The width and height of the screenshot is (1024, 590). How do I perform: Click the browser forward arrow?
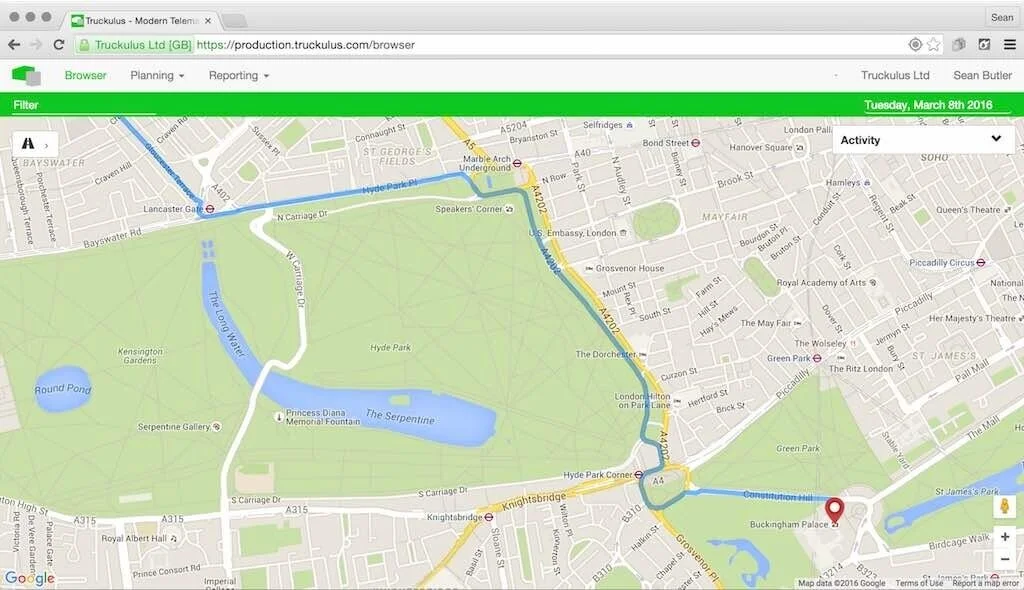pyautogui.click(x=36, y=44)
